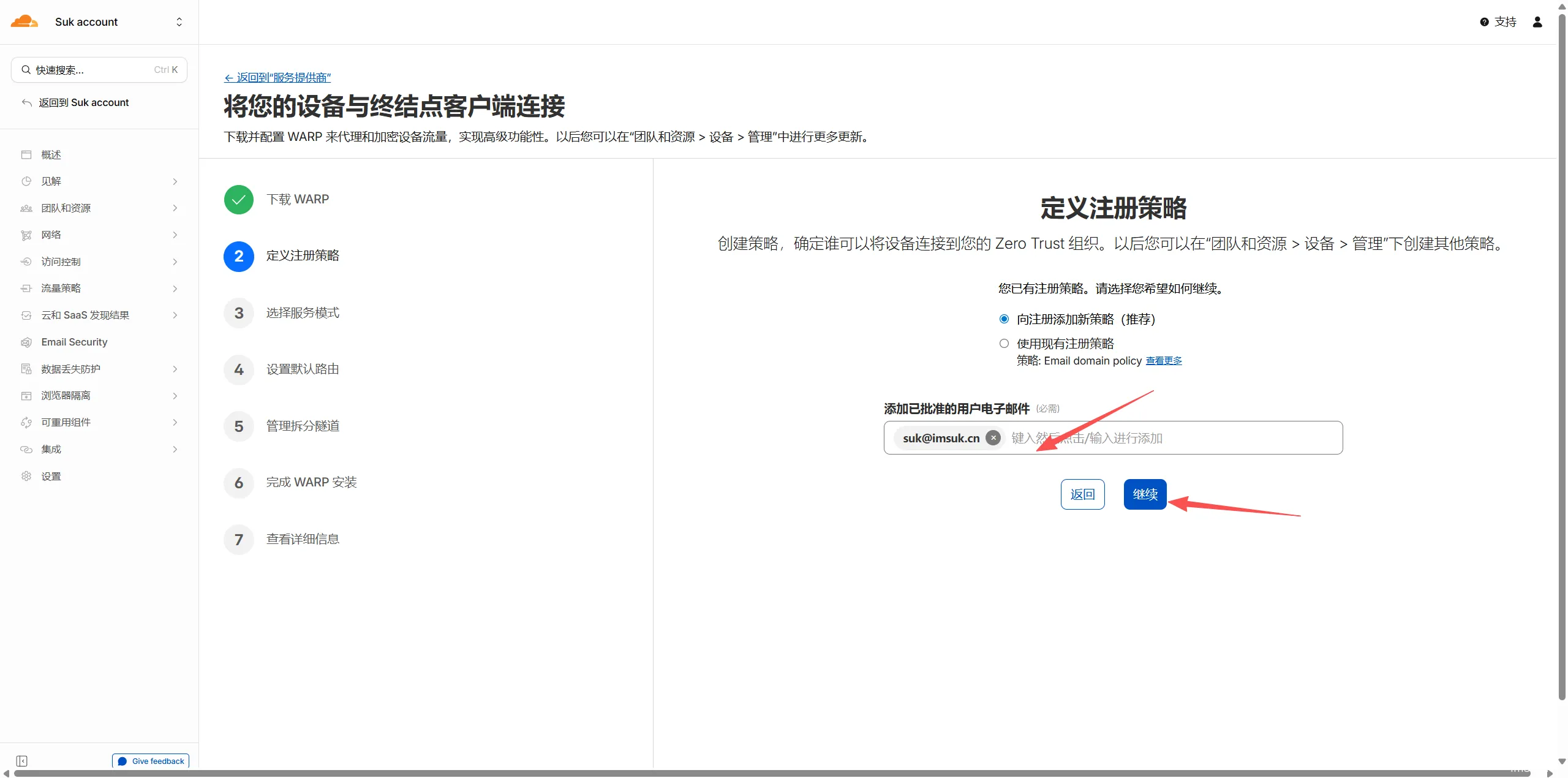Expand the 流量策略 chevron

click(175, 289)
